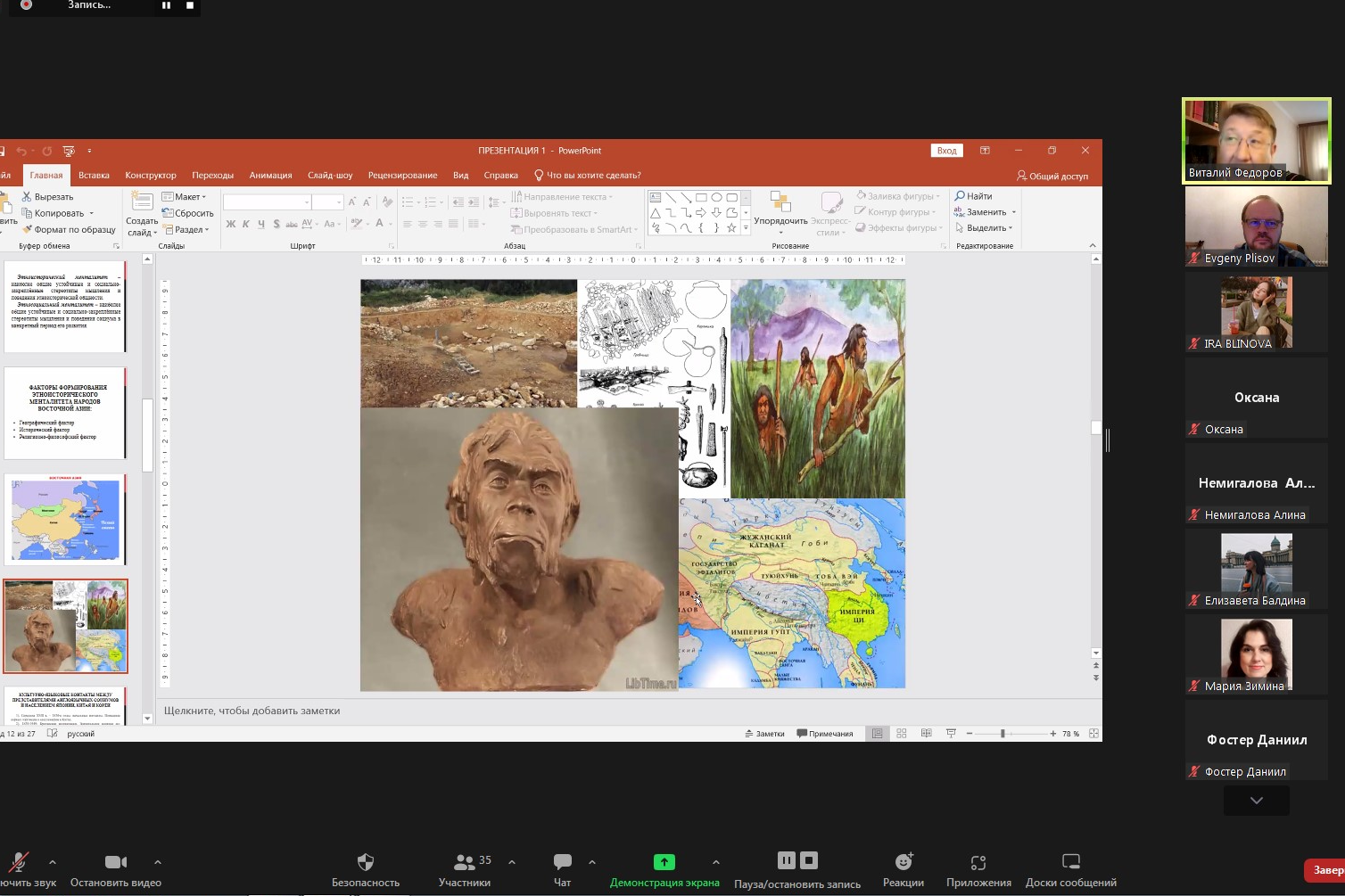Select the triangle shape in gallery
Image resolution: width=1345 pixels, height=896 pixels.
click(656, 213)
